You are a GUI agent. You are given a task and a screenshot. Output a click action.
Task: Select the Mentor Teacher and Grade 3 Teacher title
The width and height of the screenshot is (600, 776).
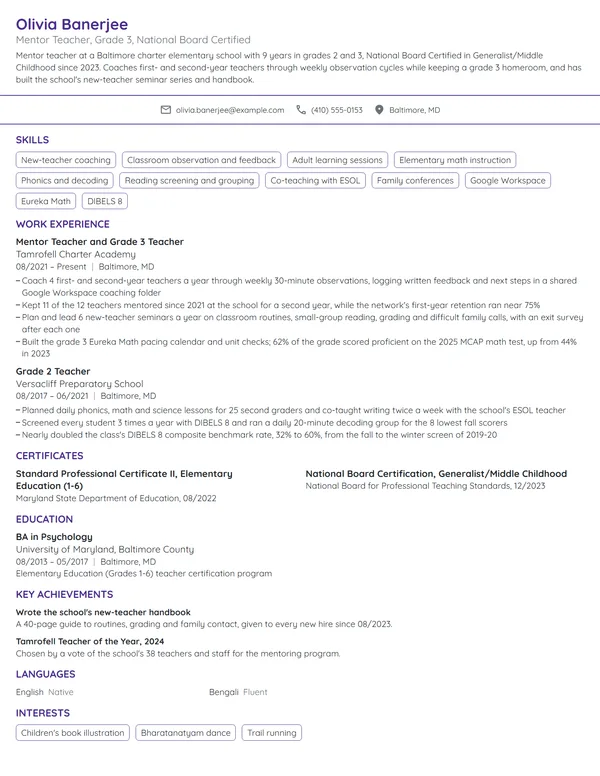[100, 242]
